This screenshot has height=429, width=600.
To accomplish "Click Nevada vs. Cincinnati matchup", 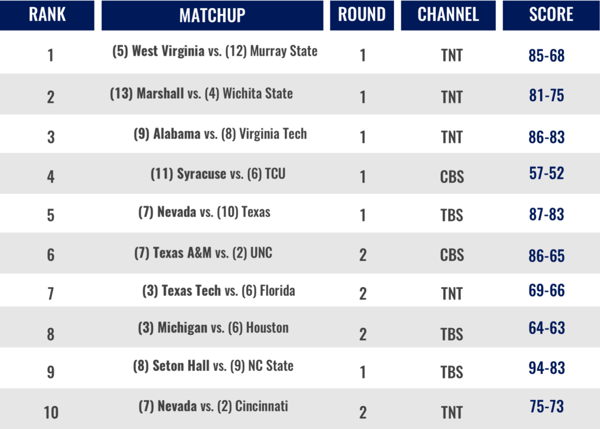I will (213, 406).
